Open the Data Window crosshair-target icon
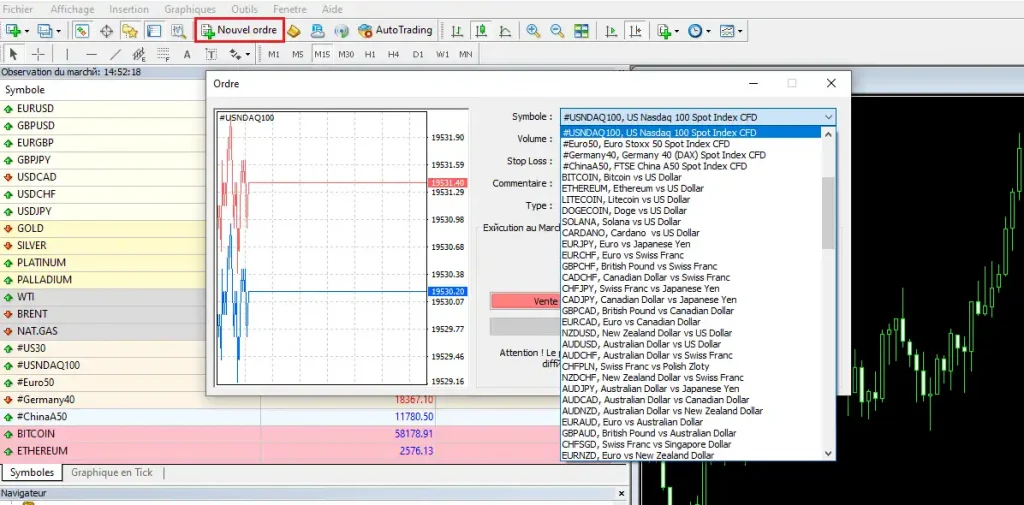 (x=106, y=31)
